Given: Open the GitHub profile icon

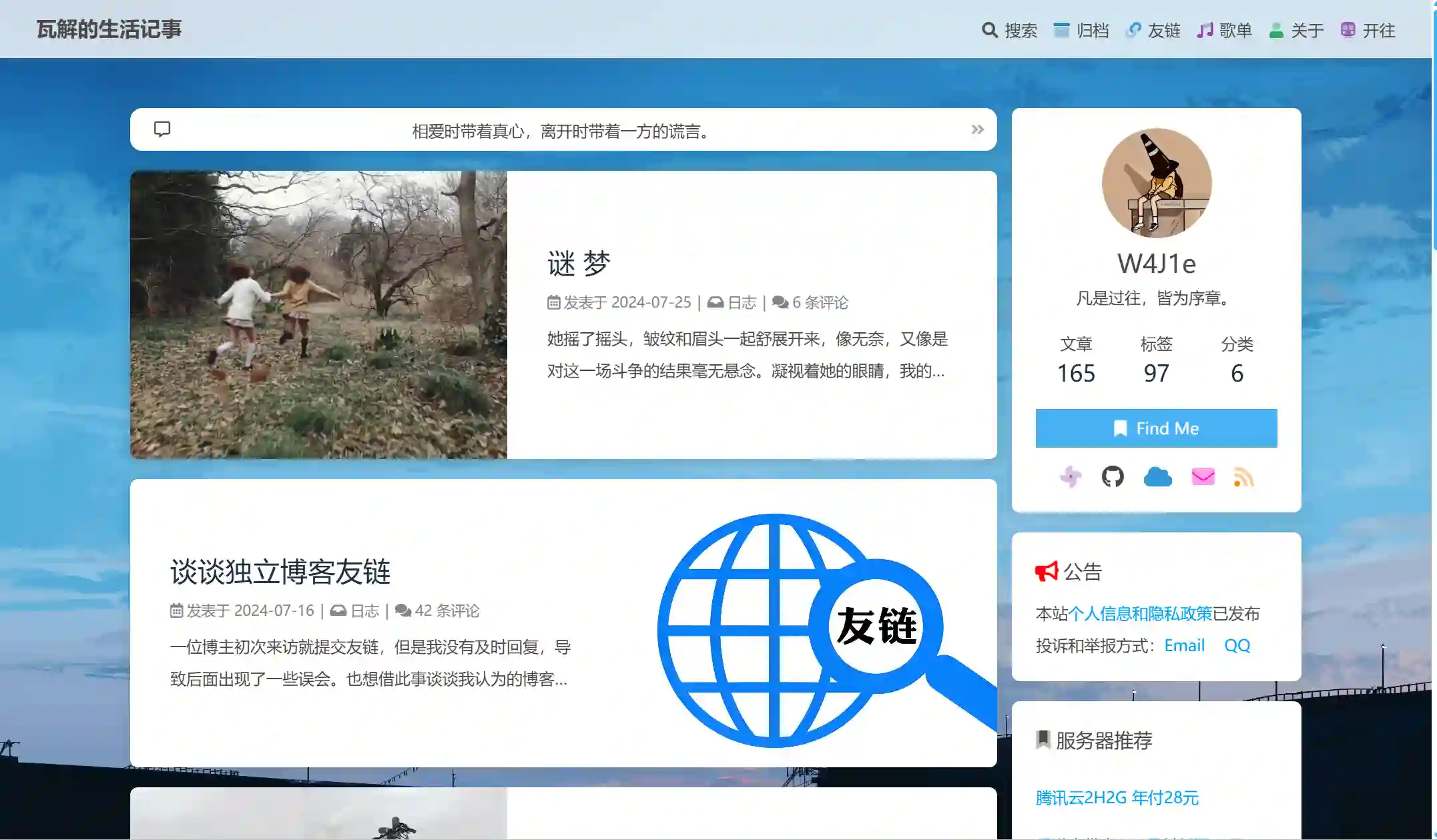Looking at the screenshot, I should 1113,477.
